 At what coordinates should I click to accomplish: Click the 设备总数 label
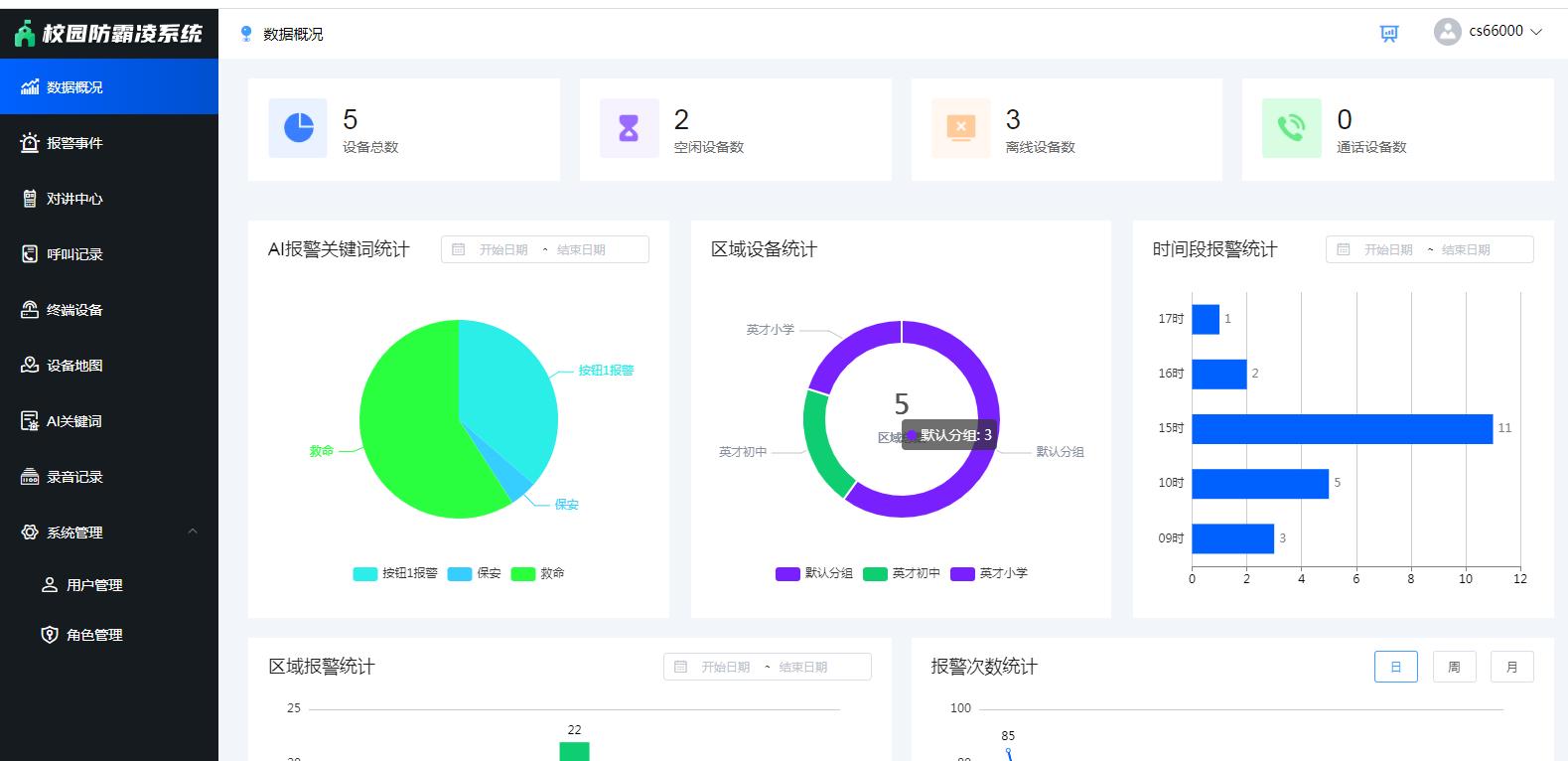click(x=370, y=147)
